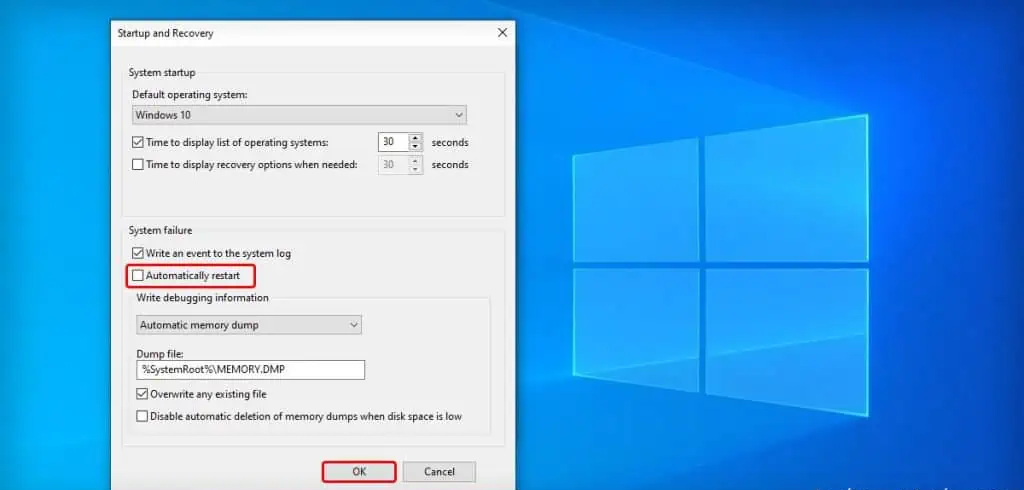Uncheck Write an event to the system log
The image size is (1024, 490).
pyautogui.click(x=139, y=254)
